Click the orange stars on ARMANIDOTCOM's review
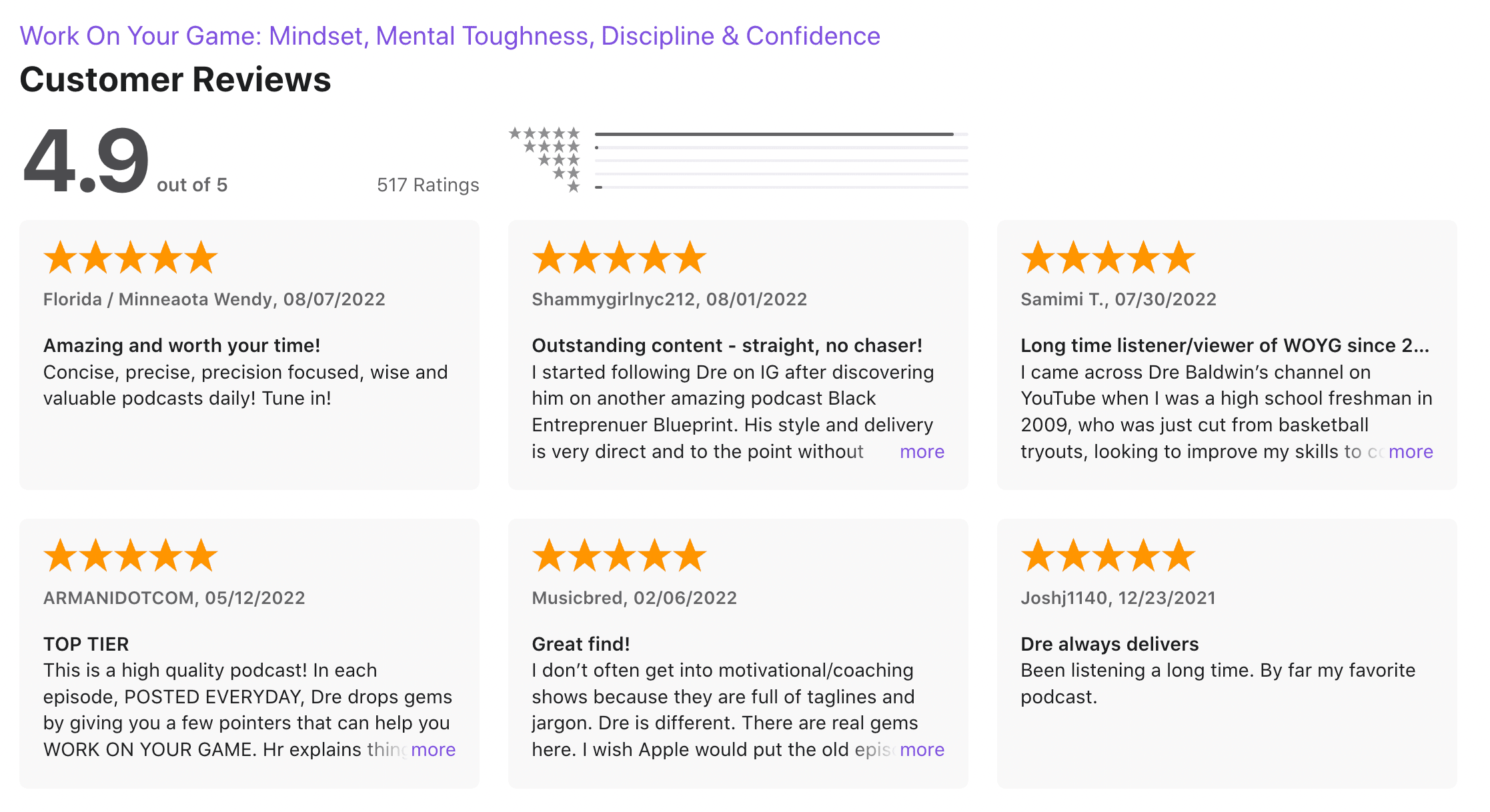Image resolution: width=1490 pixels, height=812 pixels. [x=131, y=556]
